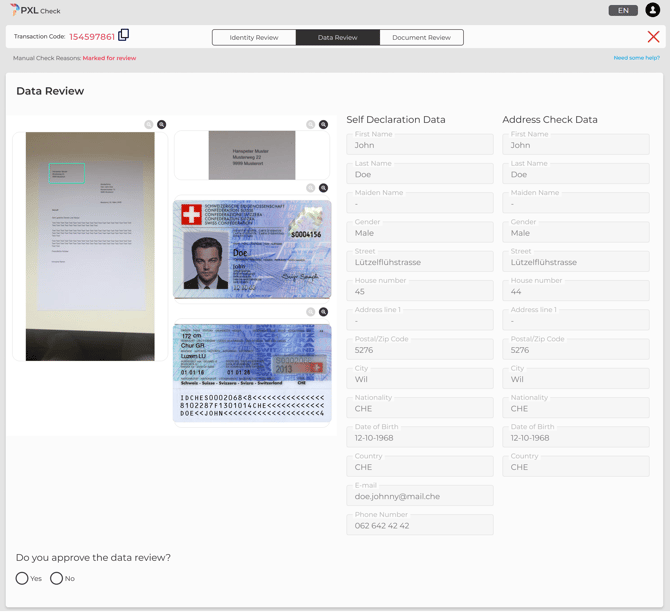
Task: Click Self Declaration Nationality field
Action: (420, 408)
